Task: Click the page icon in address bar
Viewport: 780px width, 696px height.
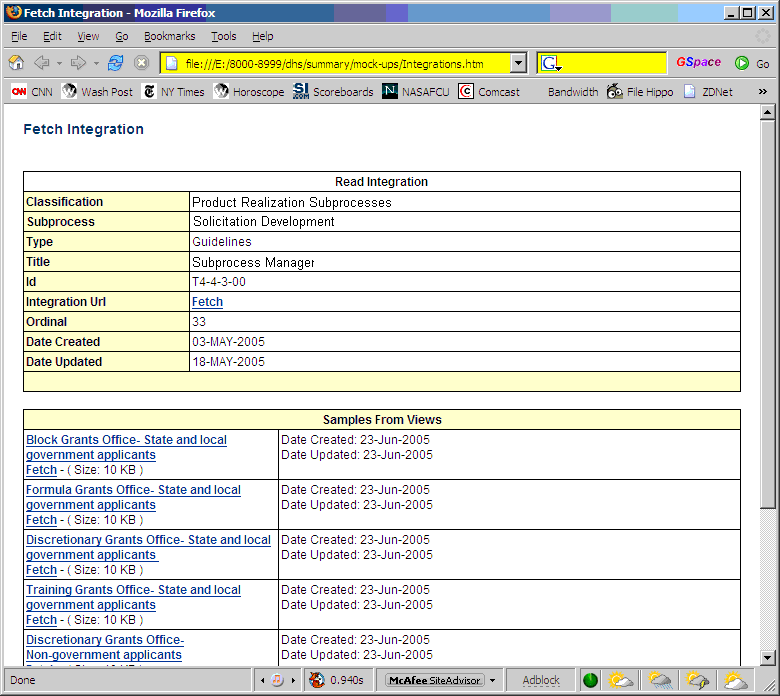Action: pos(172,64)
